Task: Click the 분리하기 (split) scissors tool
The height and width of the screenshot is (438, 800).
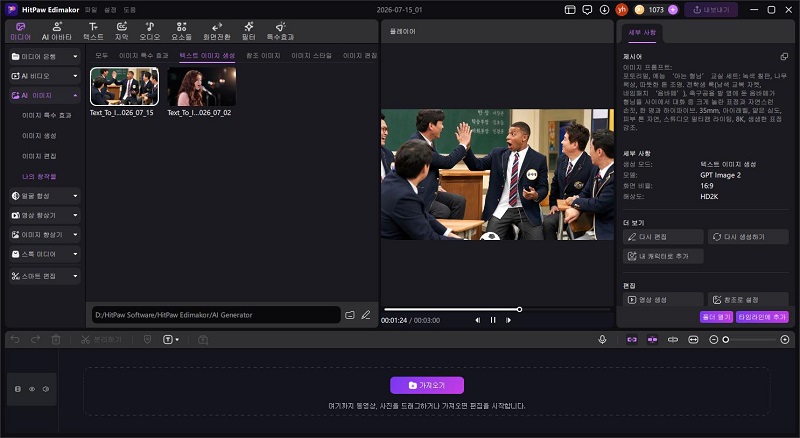Action: point(101,339)
